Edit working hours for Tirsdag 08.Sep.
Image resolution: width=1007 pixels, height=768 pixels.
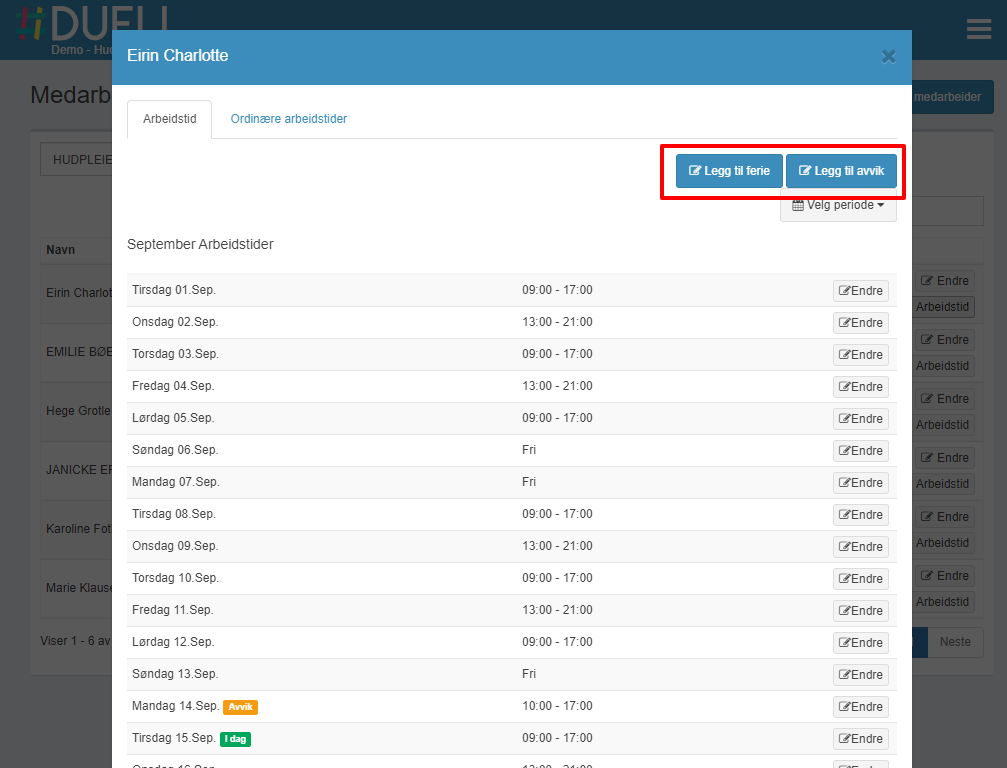click(x=861, y=515)
